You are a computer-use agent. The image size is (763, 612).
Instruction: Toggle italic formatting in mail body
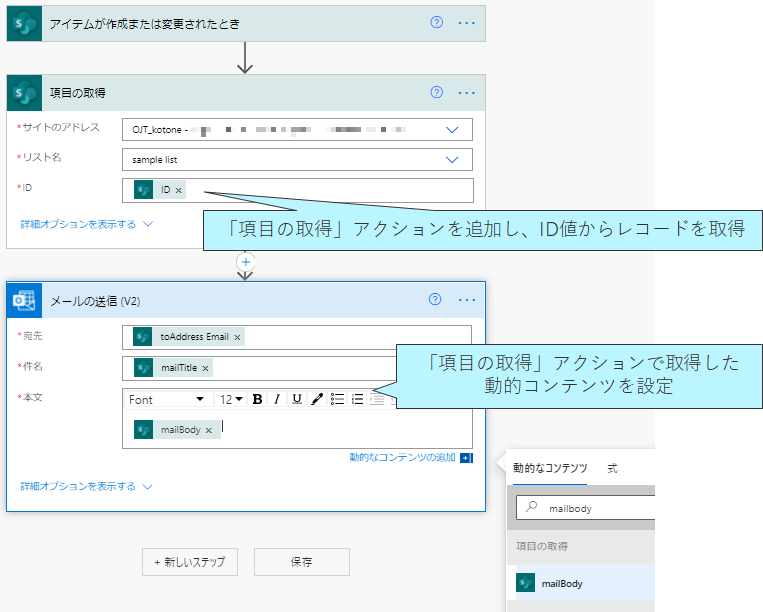tap(277, 399)
